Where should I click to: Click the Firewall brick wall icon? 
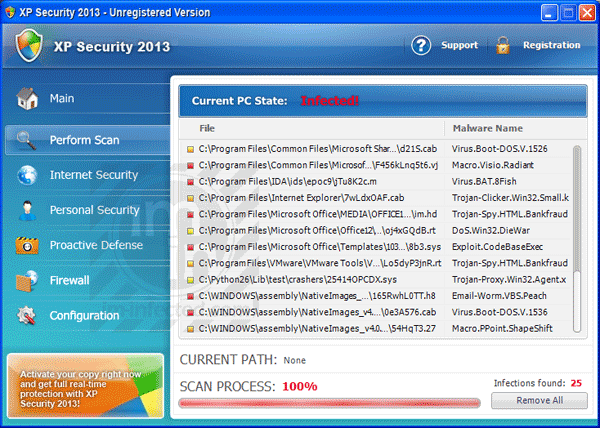point(27,280)
